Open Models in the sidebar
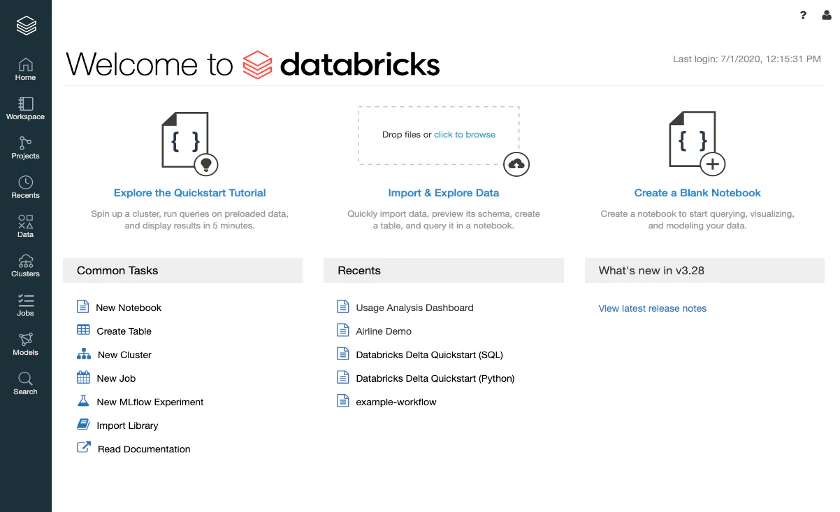 pos(25,344)
